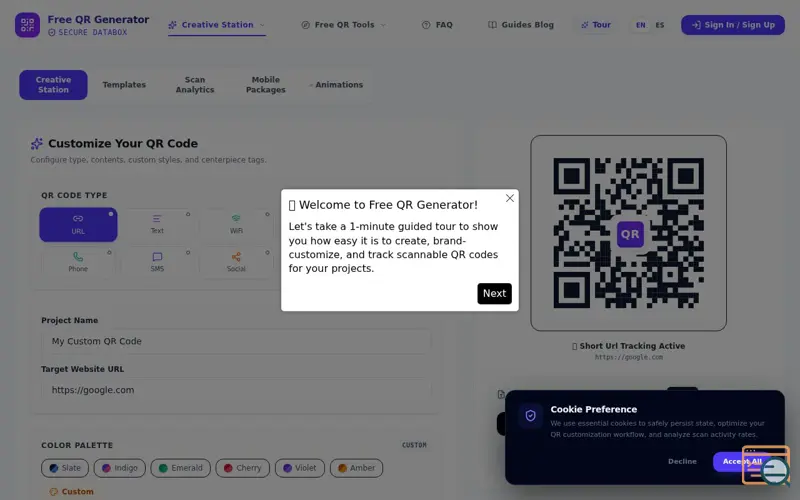
Task: Select the Indigo color palette
Action: tap(119, 468)
